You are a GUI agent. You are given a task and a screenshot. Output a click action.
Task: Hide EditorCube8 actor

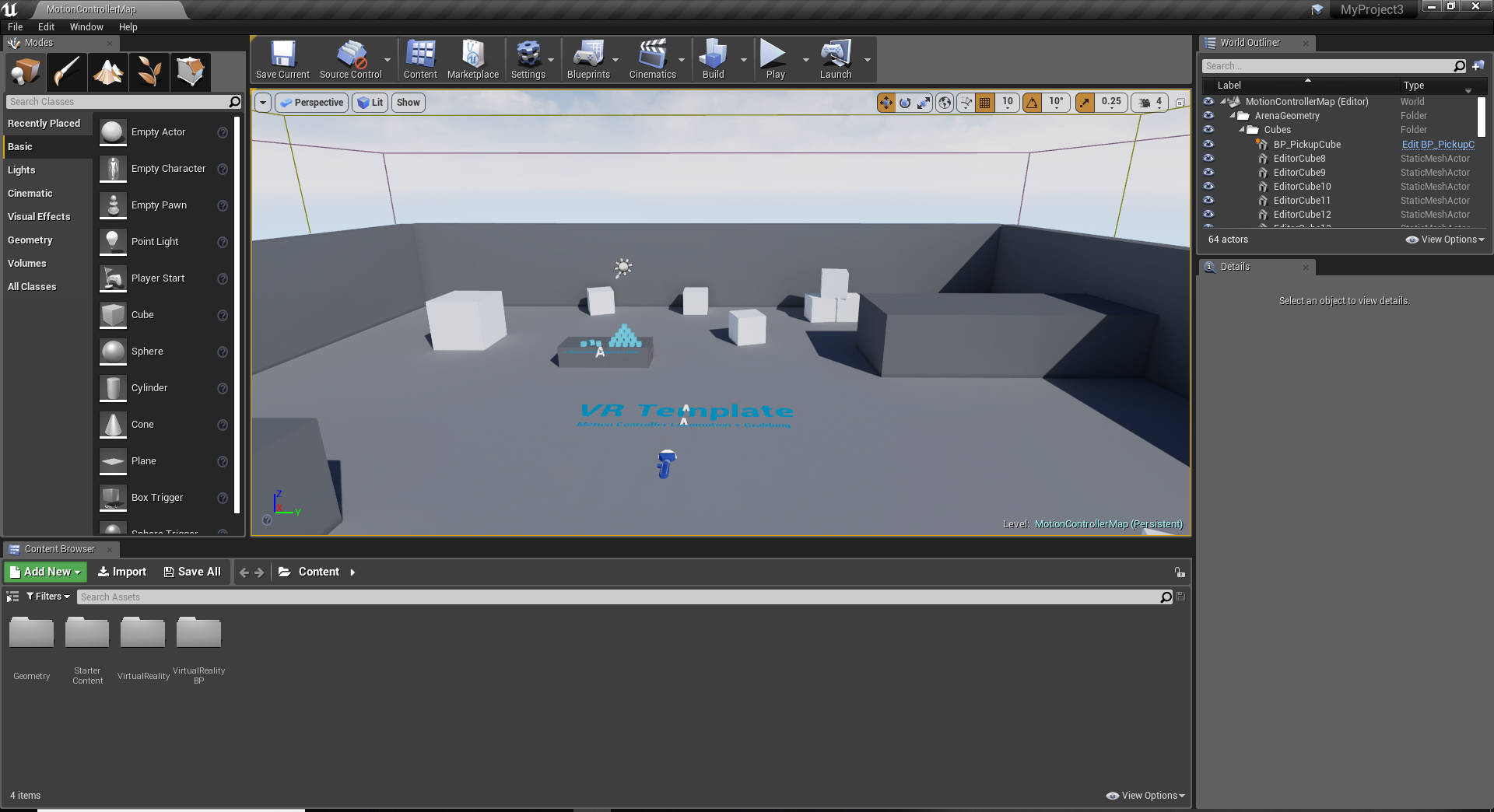click(1208, 159)
